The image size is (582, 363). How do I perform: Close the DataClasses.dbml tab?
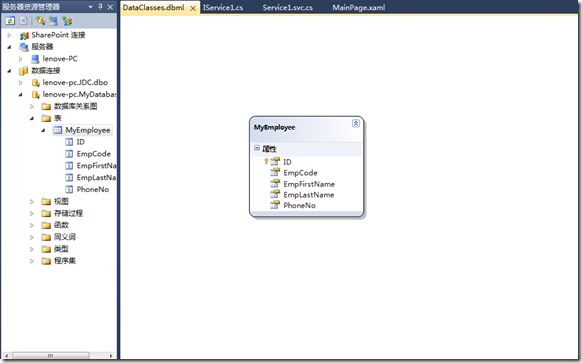pyautogui.click(x=193, y=8)
